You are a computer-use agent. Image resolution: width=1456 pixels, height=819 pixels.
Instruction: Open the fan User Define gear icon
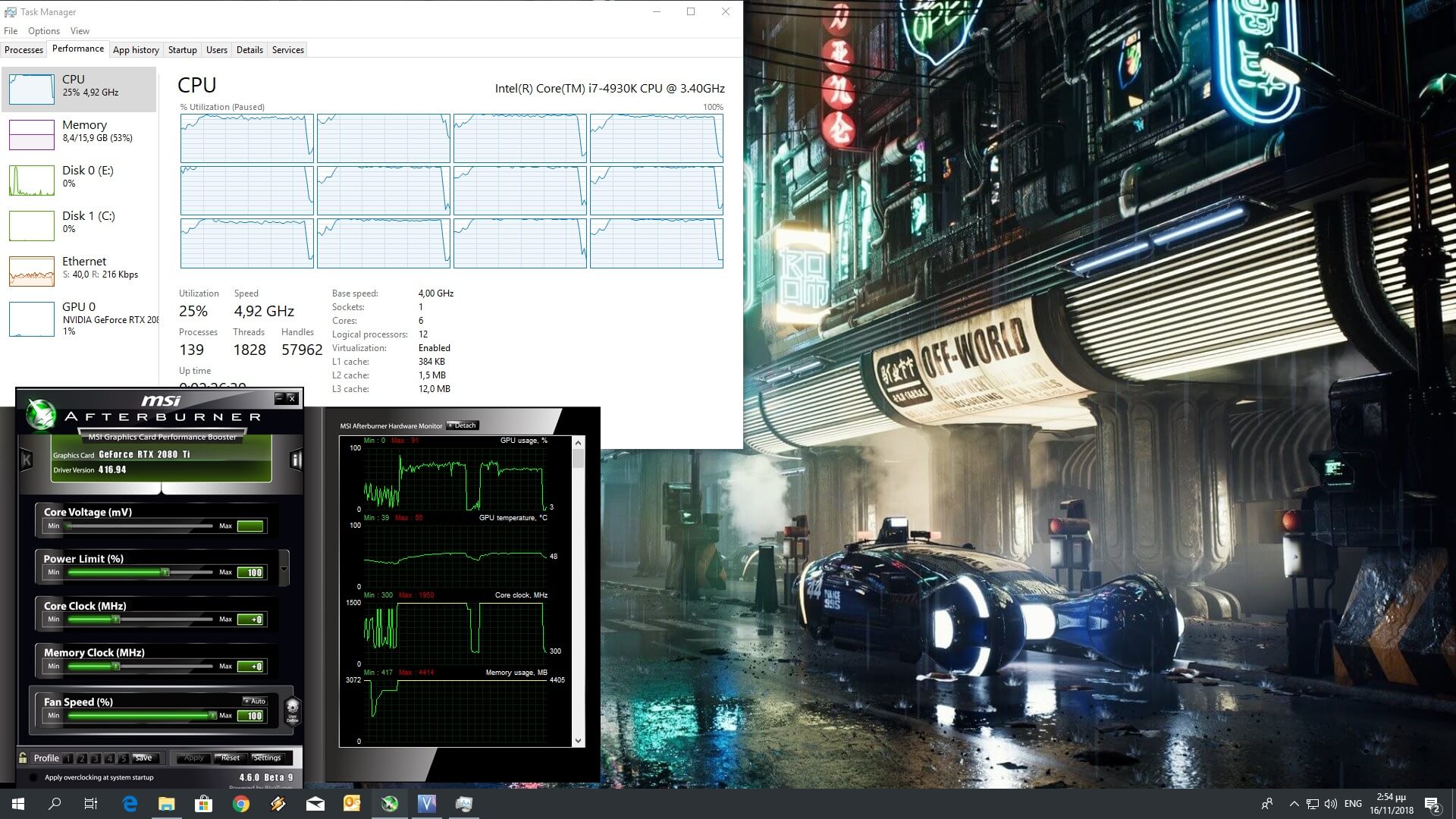click(x=292, y=711)
